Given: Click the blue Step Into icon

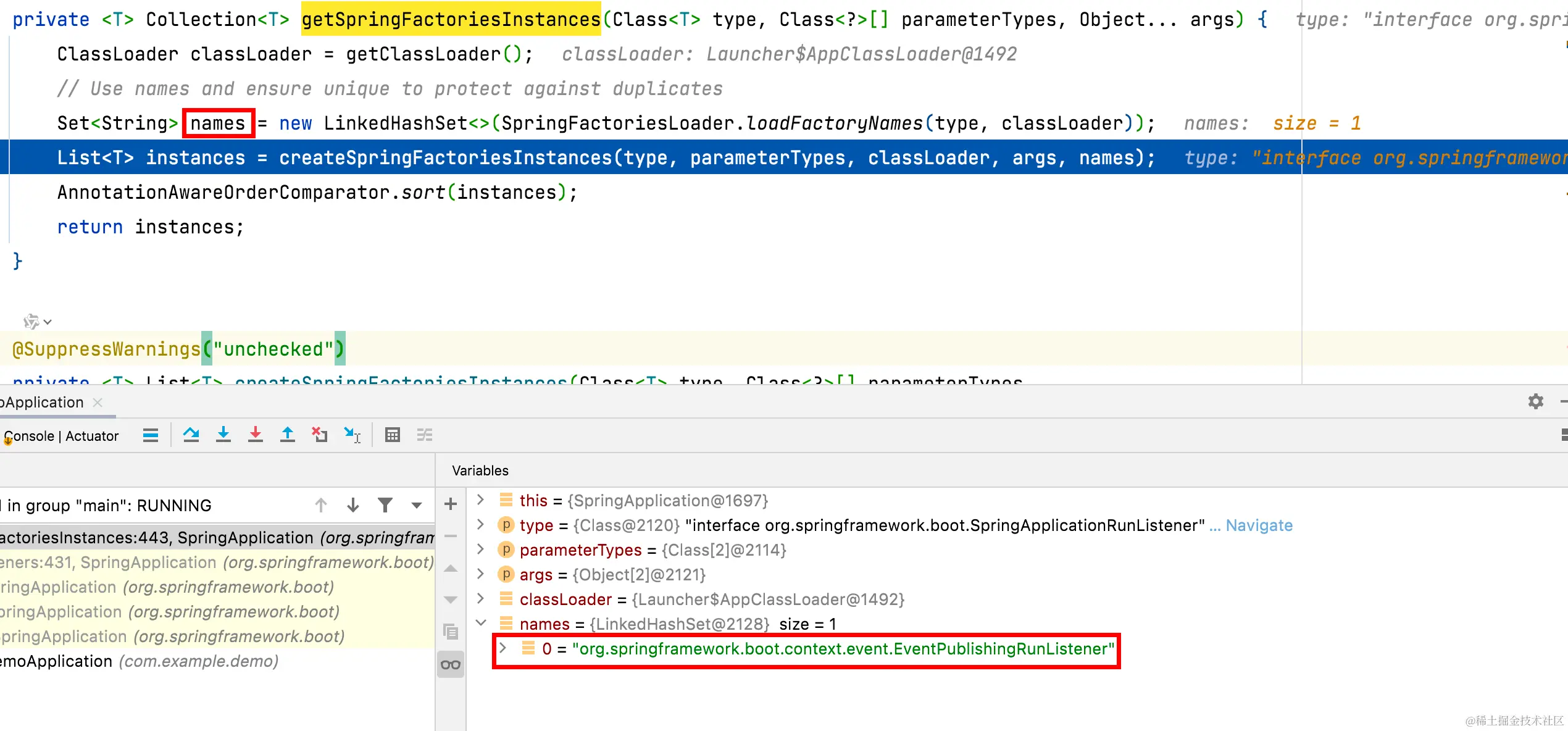Looking at the screenshot, I should click(223, 435).
